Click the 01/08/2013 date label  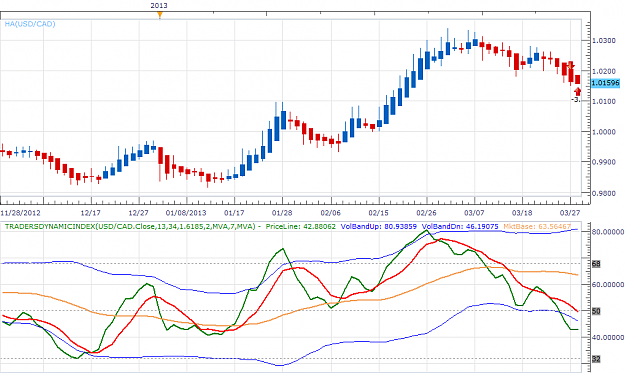187,213
